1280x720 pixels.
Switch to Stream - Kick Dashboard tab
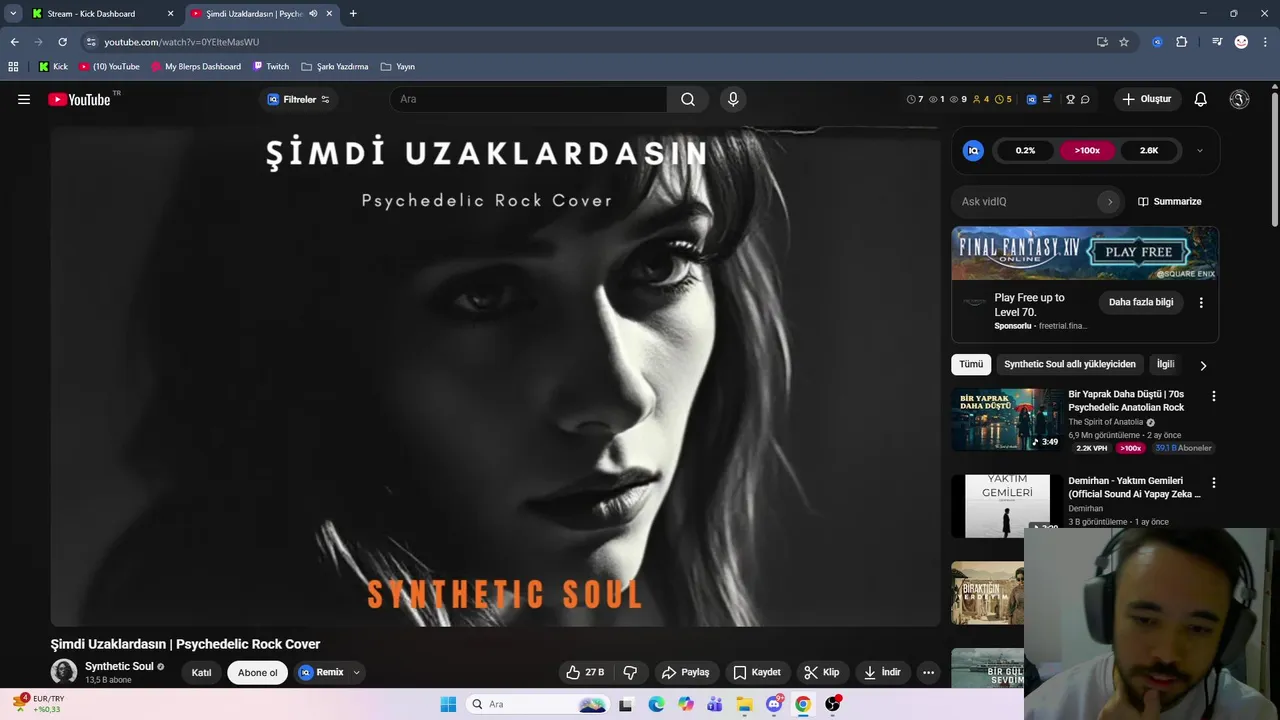[103, 14]
